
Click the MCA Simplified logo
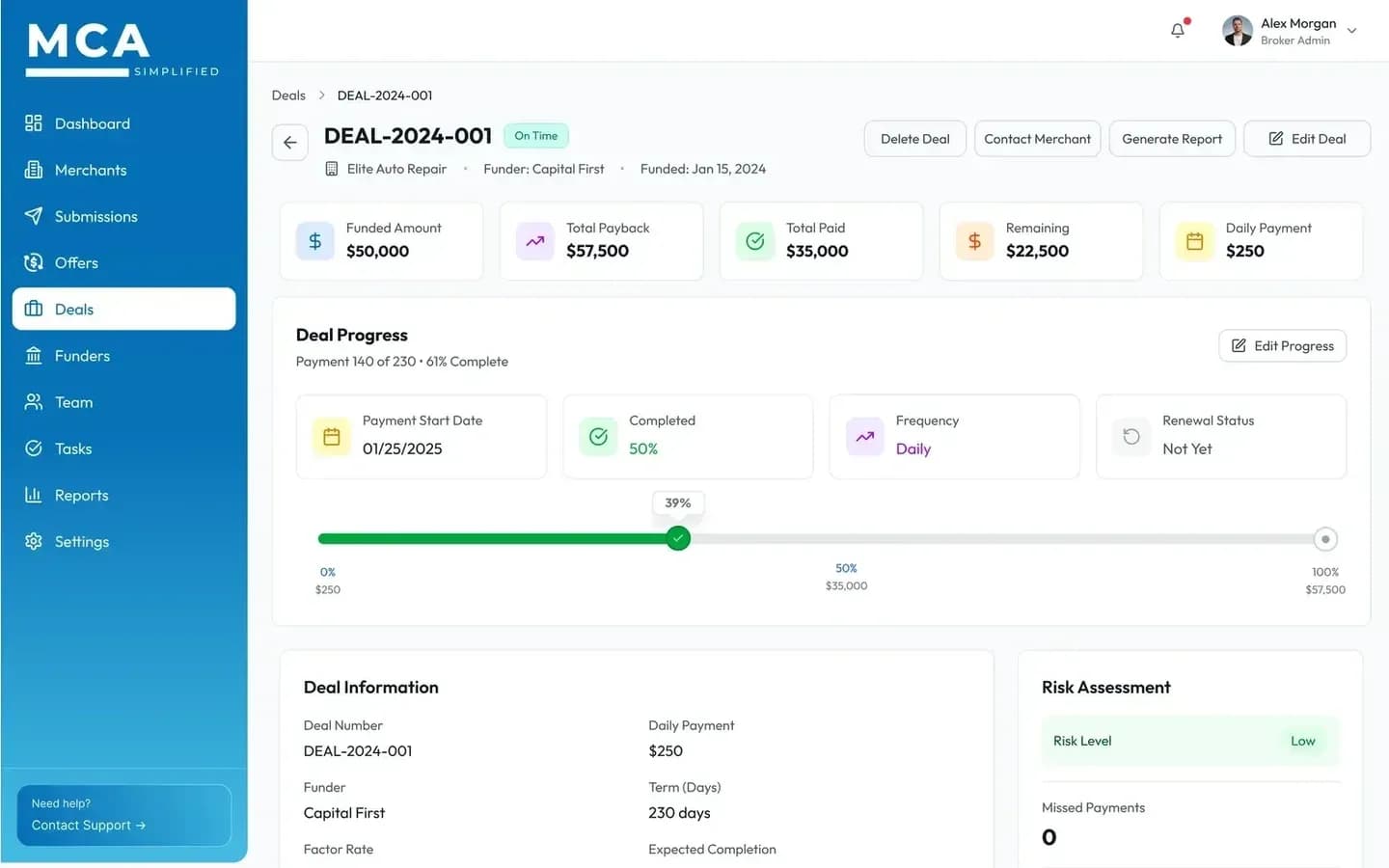[x=123, y=49]
